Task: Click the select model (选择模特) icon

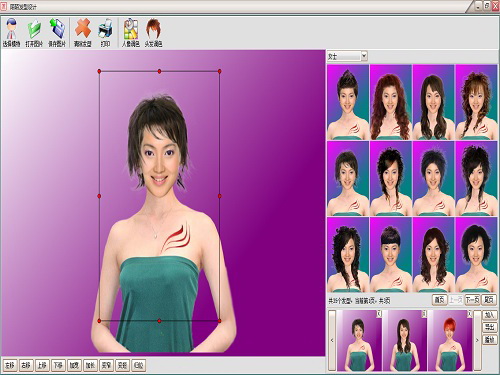Action: 12,32
